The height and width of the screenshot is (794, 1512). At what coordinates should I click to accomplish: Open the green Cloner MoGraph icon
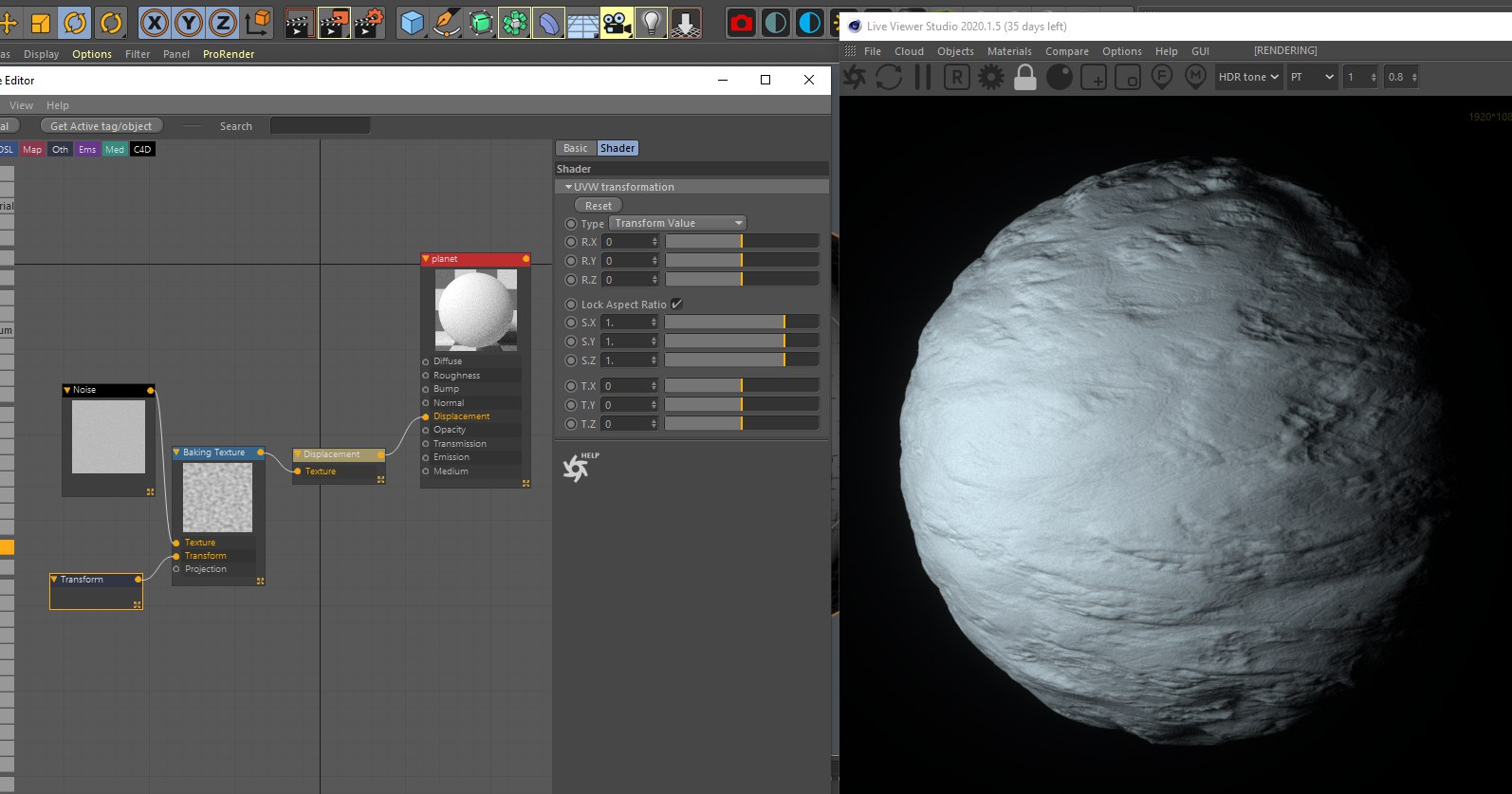click(514, 22)
